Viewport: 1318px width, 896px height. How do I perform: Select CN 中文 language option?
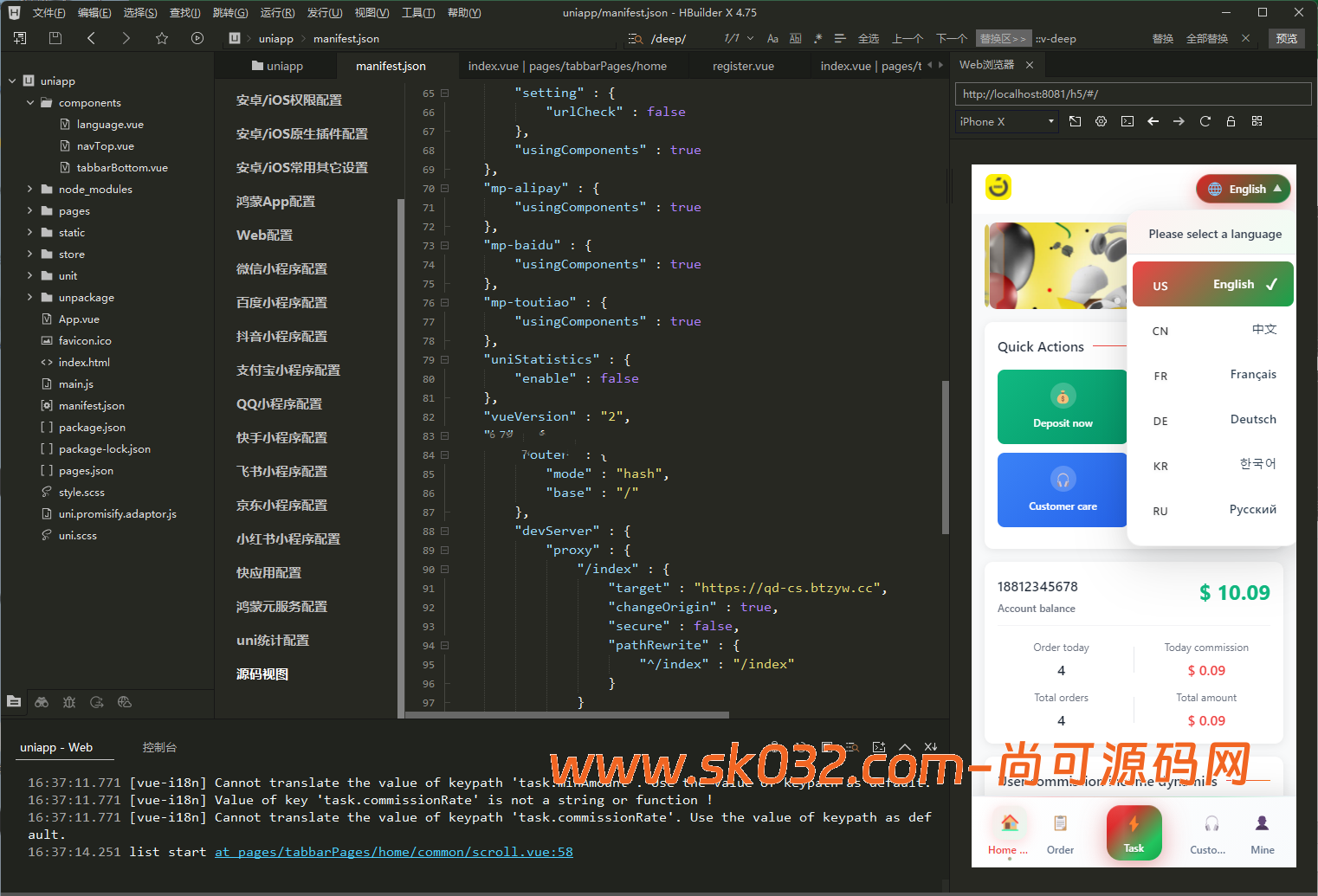pyautogui.click(x=1212, y=330)
